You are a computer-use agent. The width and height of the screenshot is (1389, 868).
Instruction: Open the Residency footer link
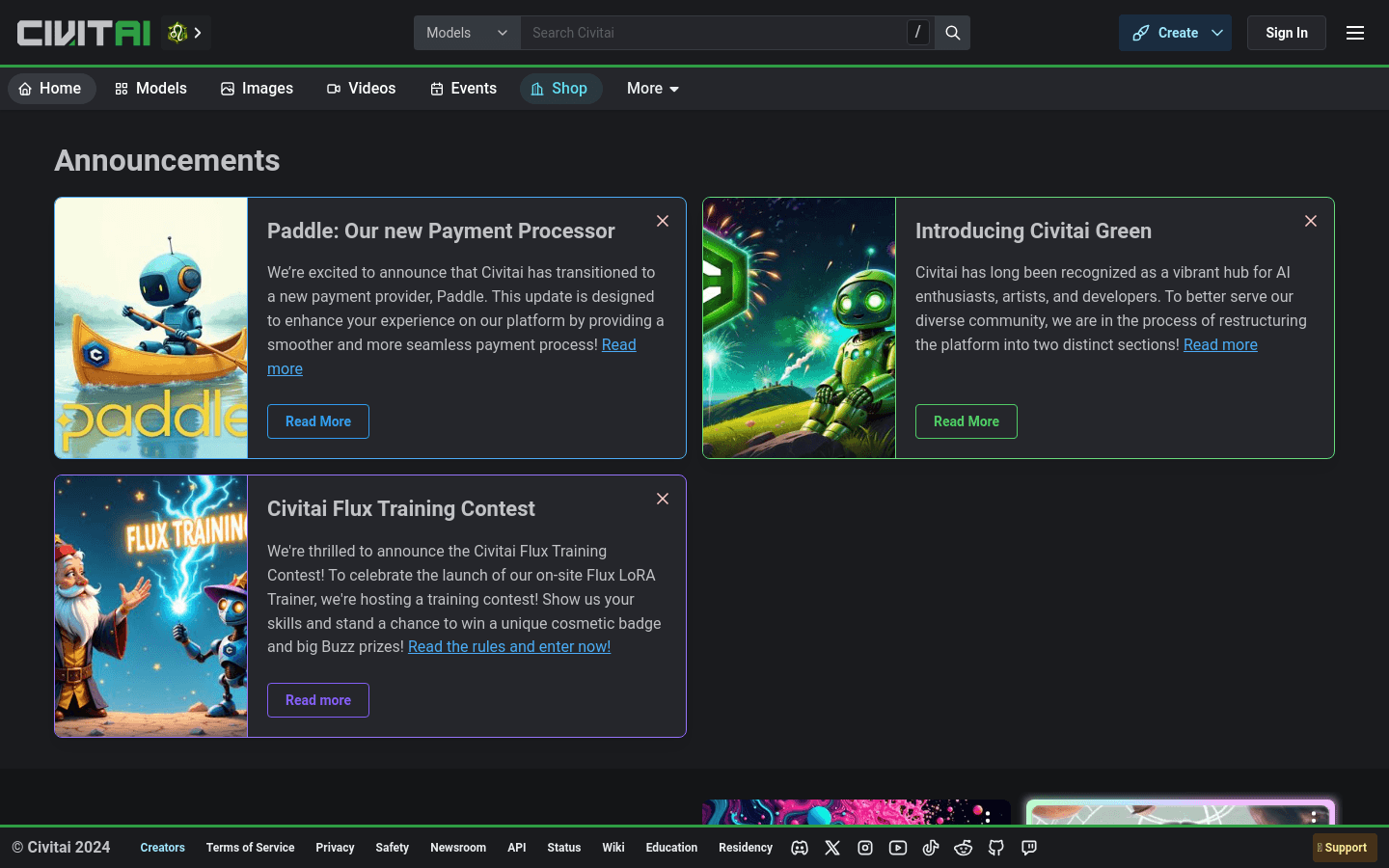pyautogui.click(x=746, y=848)
